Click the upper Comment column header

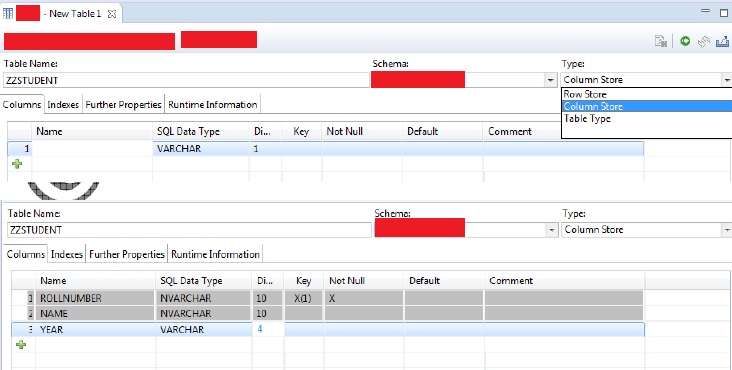click(523, 132)
